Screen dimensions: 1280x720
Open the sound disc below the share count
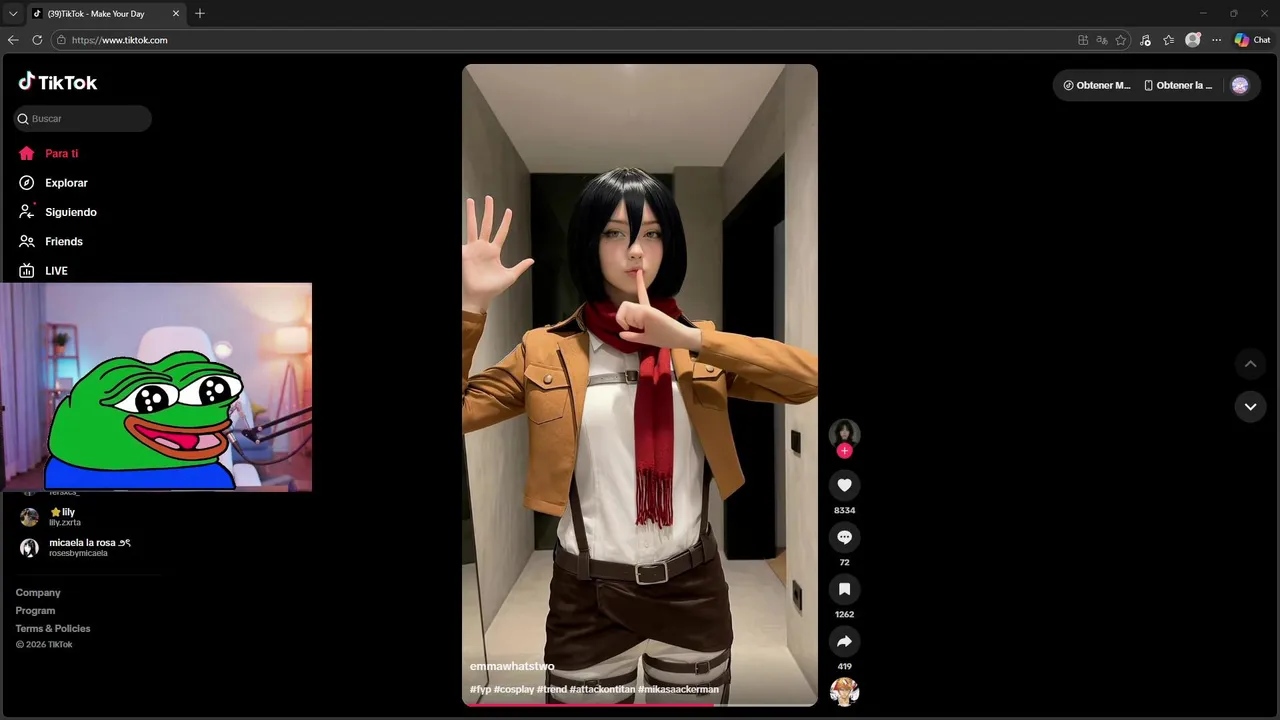(844, 692)
